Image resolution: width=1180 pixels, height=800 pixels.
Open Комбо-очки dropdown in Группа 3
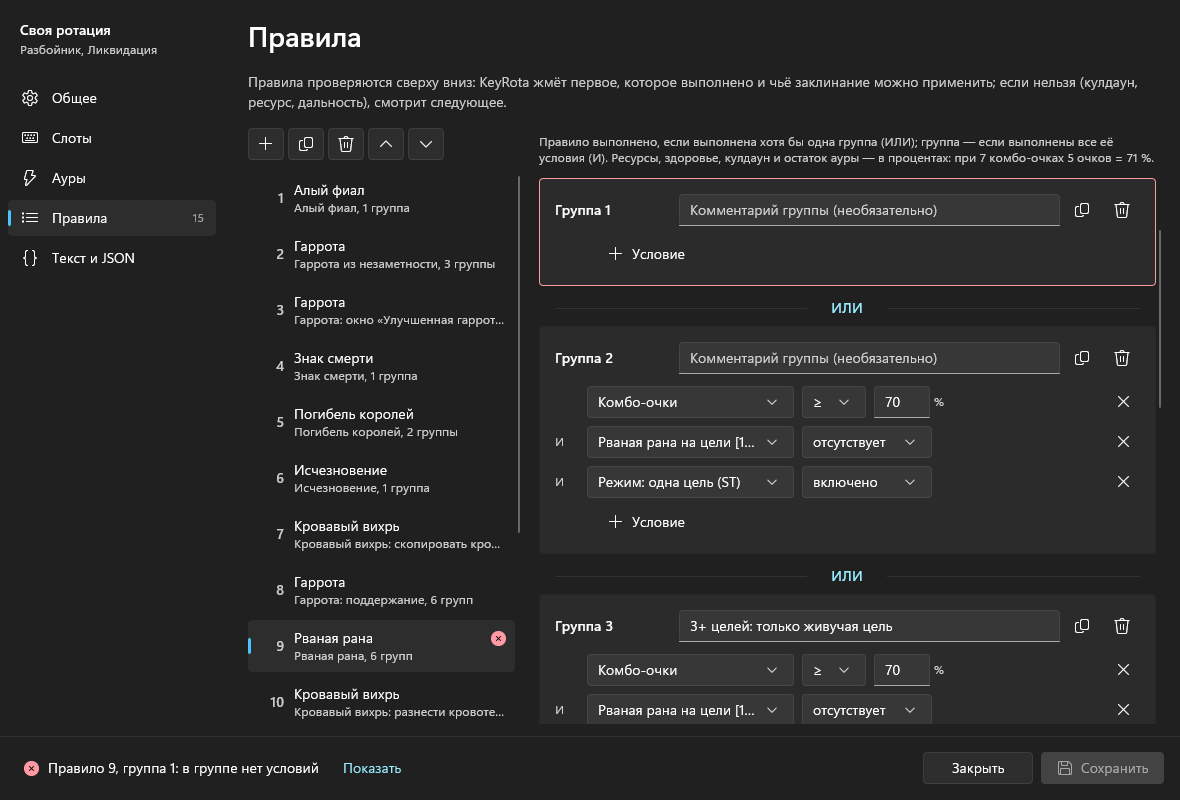(x=690, y=670)
